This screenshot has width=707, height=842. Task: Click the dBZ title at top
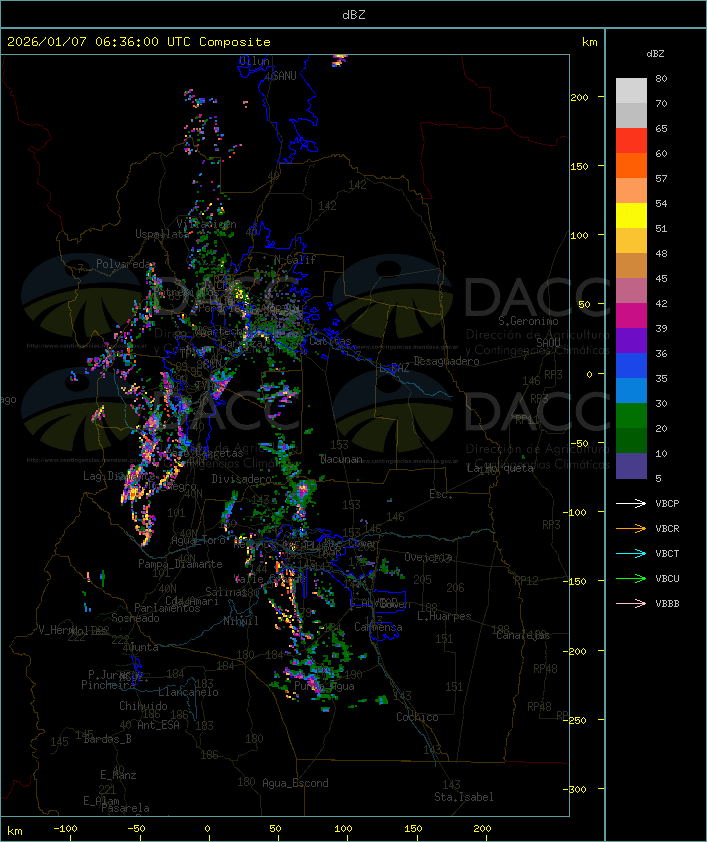pos(354,15)
